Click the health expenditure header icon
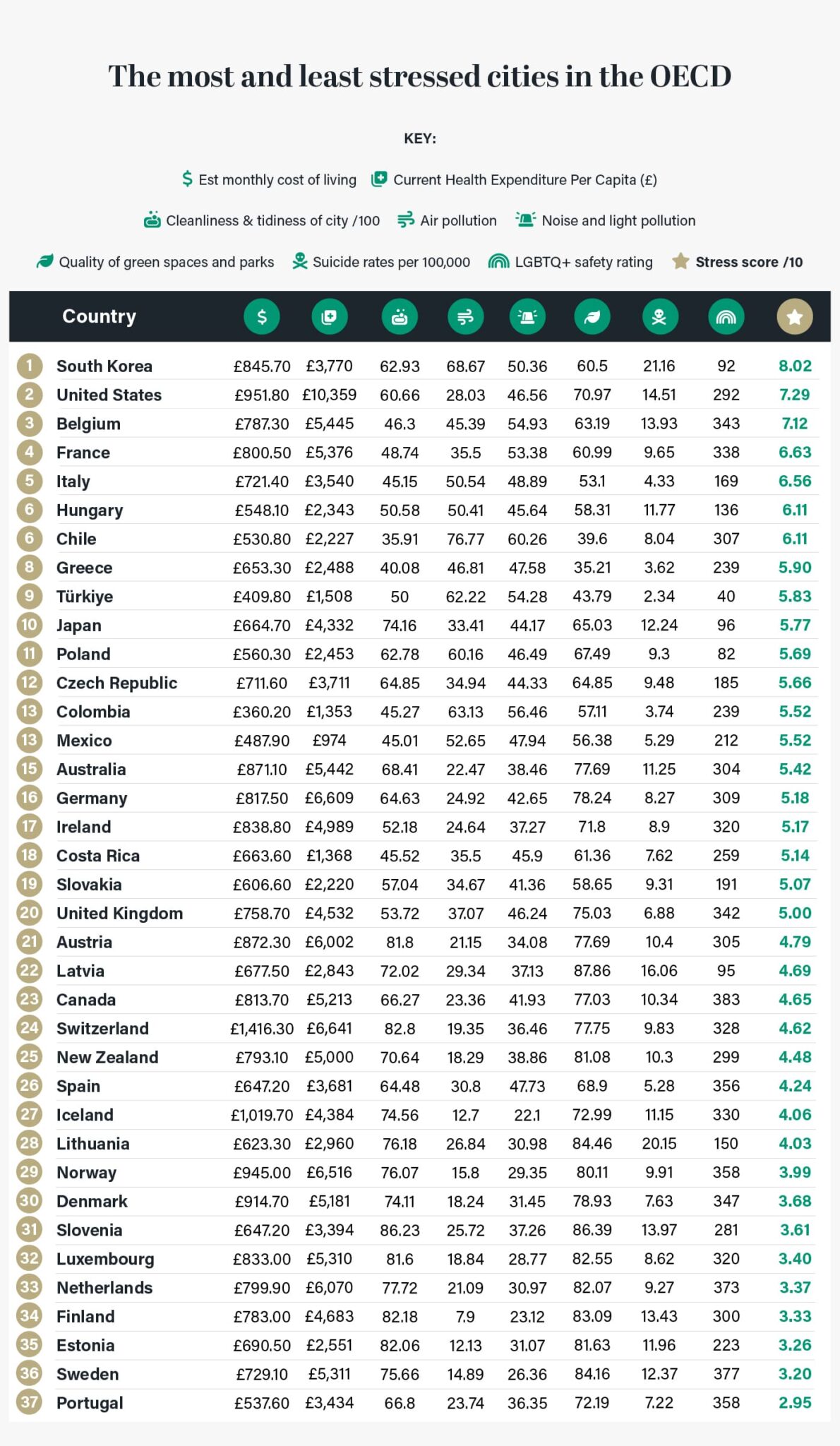840x1446 pixels. click(x=330, y=317)
